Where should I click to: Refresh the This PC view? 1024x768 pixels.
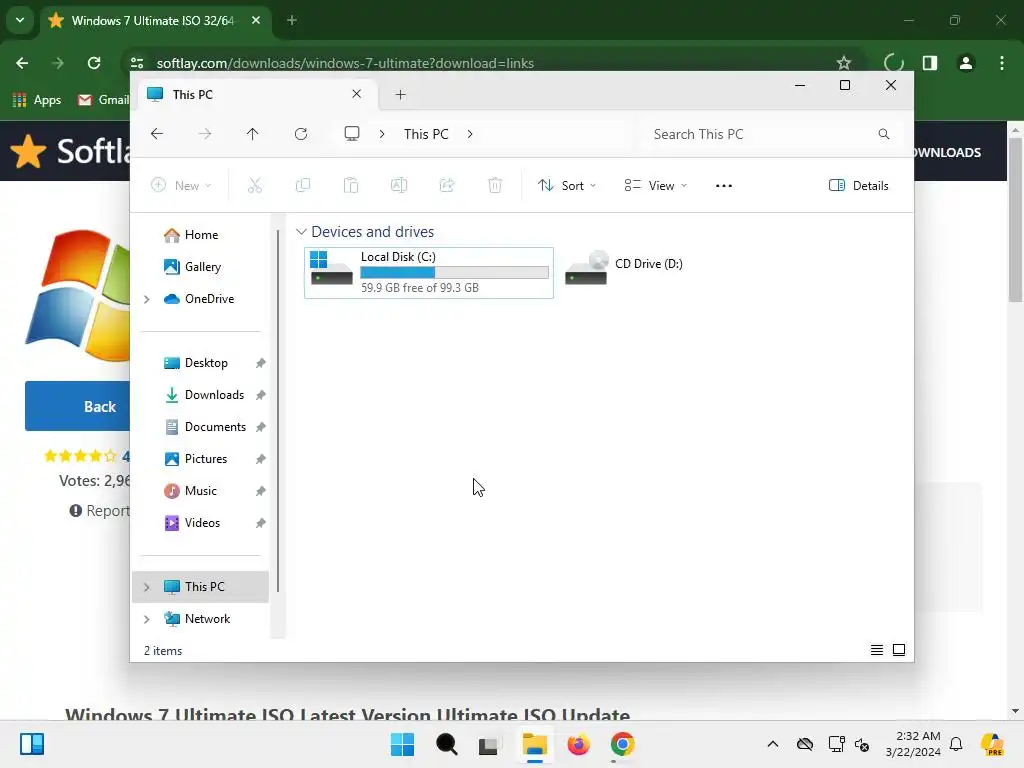point(301,134)
